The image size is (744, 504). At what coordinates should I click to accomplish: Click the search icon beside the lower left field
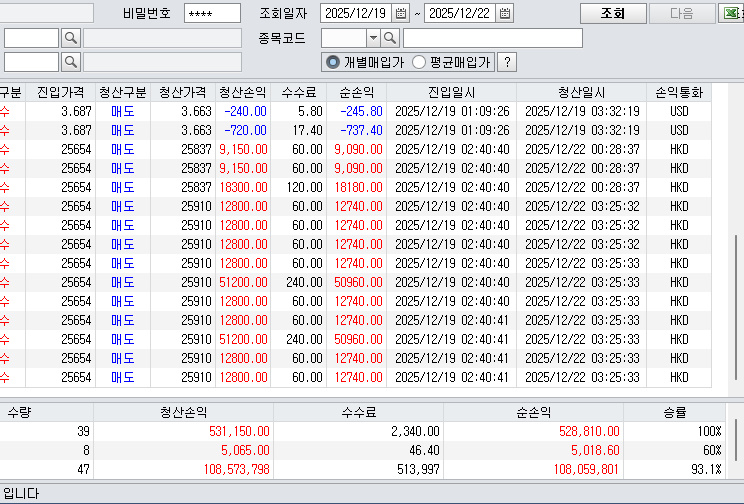[x=71, y=62]
